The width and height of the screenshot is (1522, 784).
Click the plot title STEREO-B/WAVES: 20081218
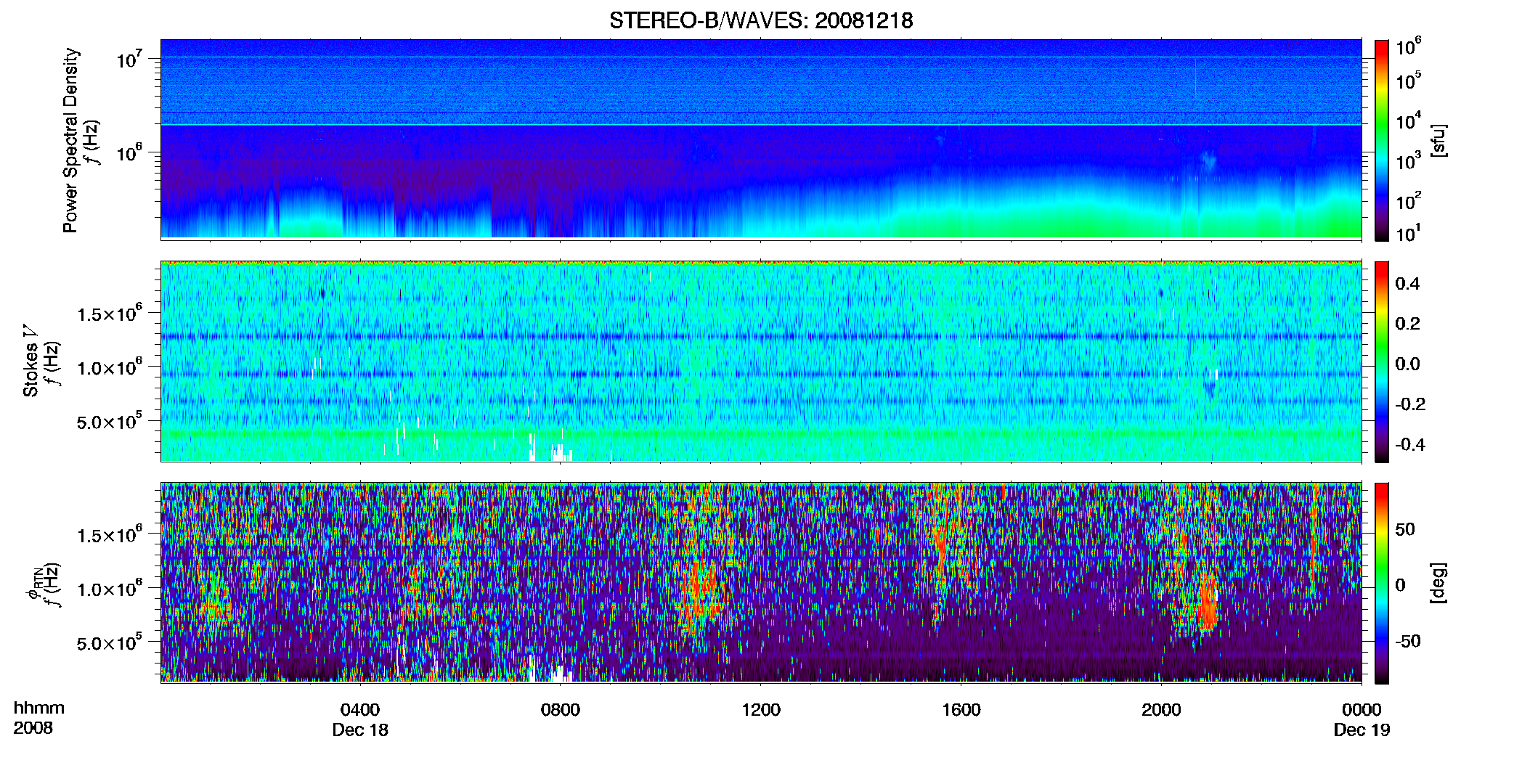click(761, 20)
